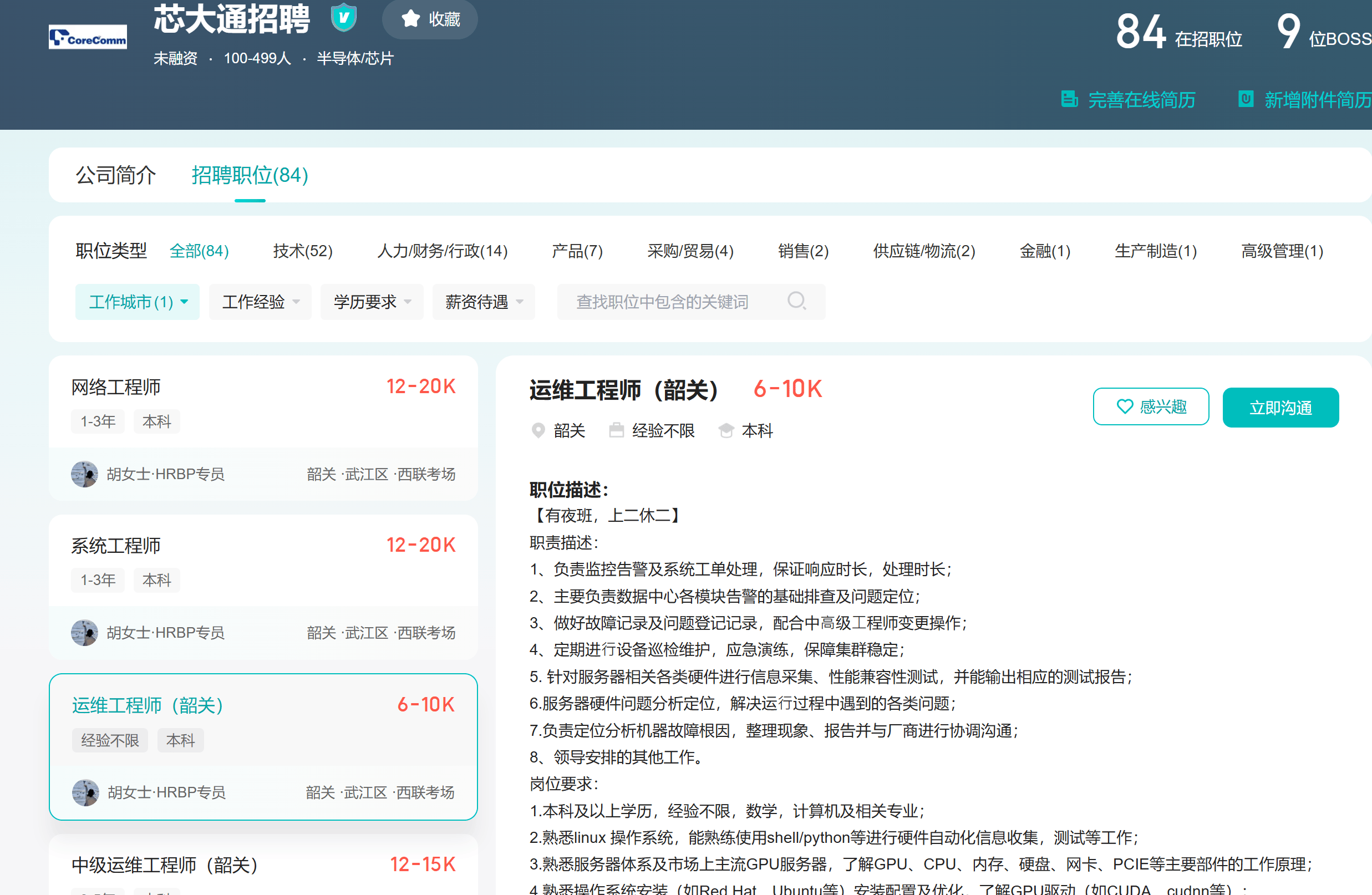Click the keyword search input field
The width and height of the screenshot is (1372, 895).
690,302
